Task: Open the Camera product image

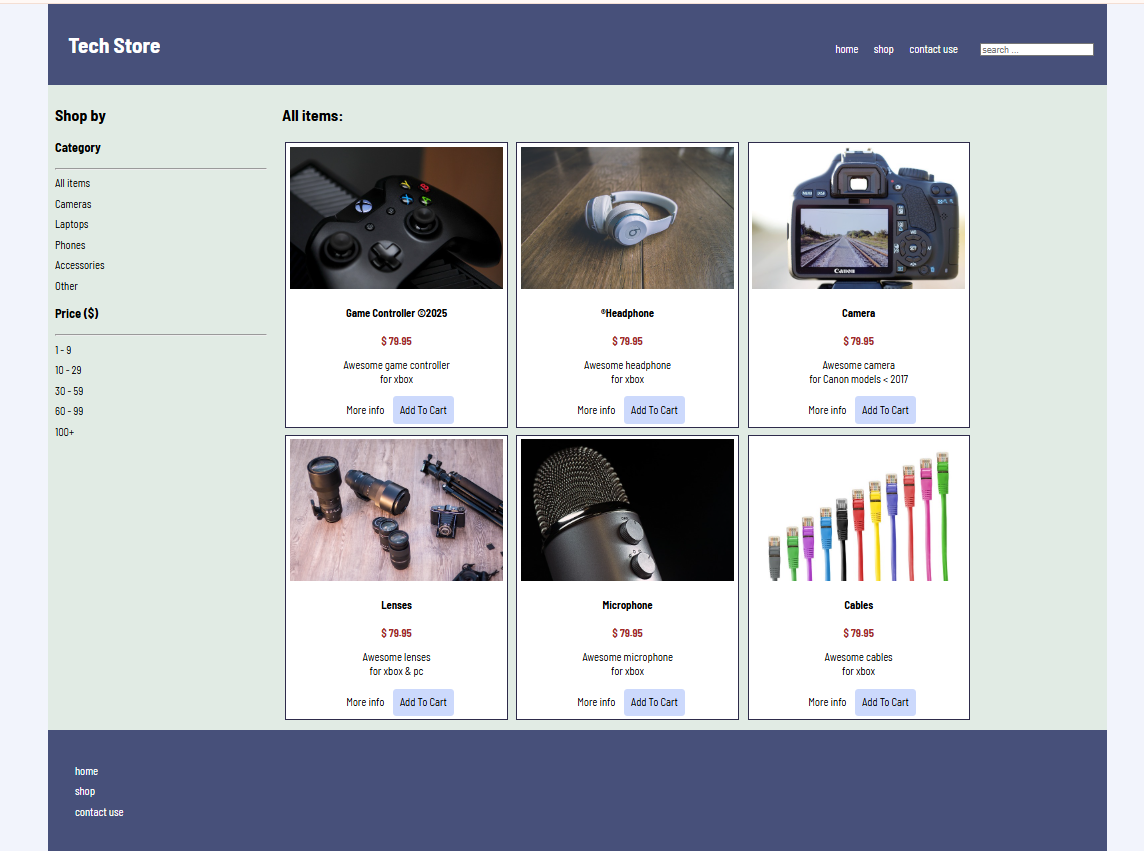Action: tap(859, 218)
